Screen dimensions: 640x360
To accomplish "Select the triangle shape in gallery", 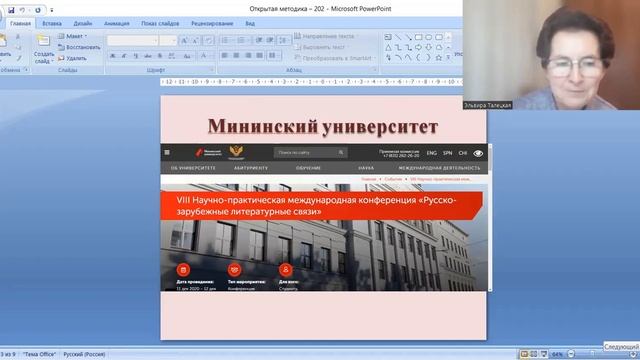I will pyautogui.click(x=388, y=48).
